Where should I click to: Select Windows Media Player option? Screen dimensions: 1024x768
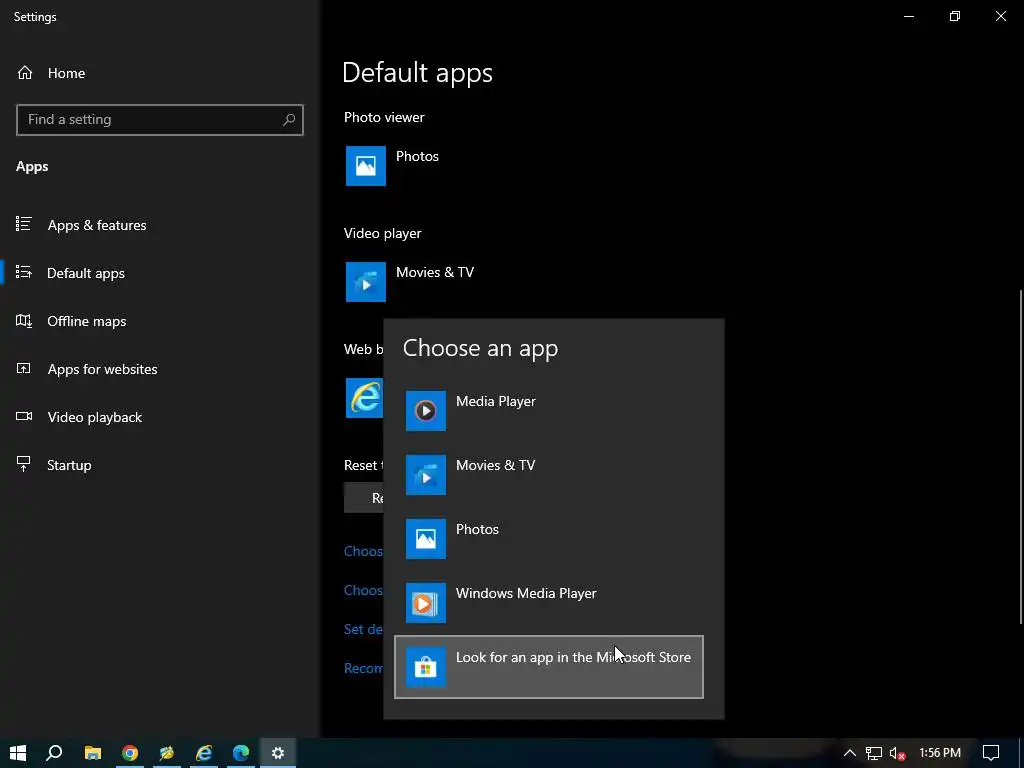[x=549, y=603]
